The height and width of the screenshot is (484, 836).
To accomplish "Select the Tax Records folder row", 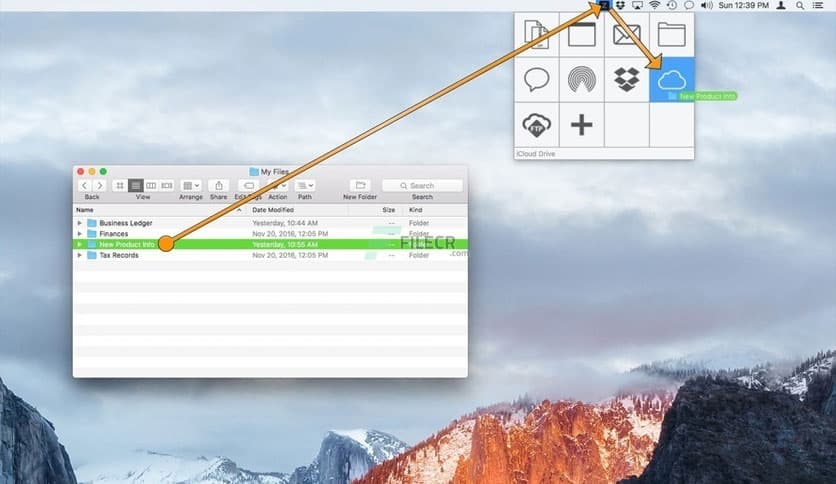I will click(270, 255).
